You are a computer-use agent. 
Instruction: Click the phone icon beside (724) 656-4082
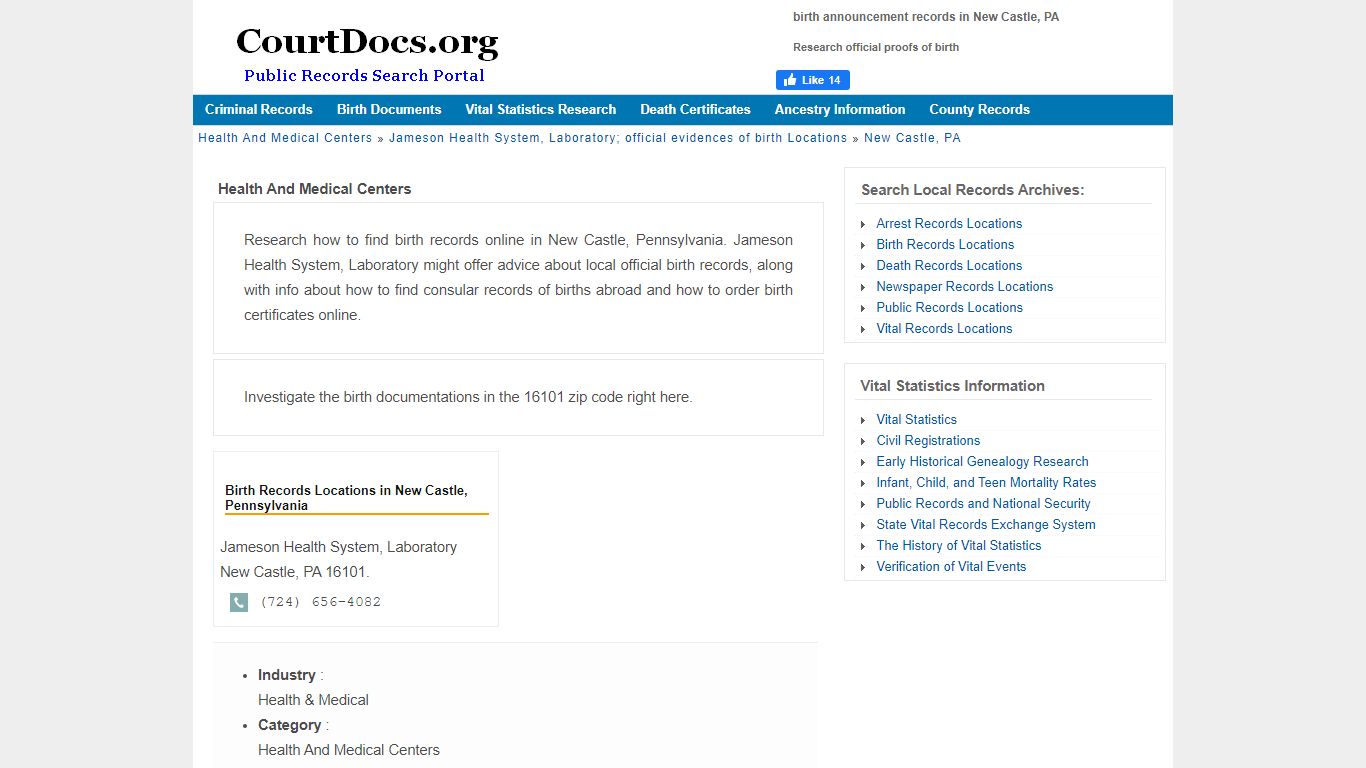[x=239, y=602]
